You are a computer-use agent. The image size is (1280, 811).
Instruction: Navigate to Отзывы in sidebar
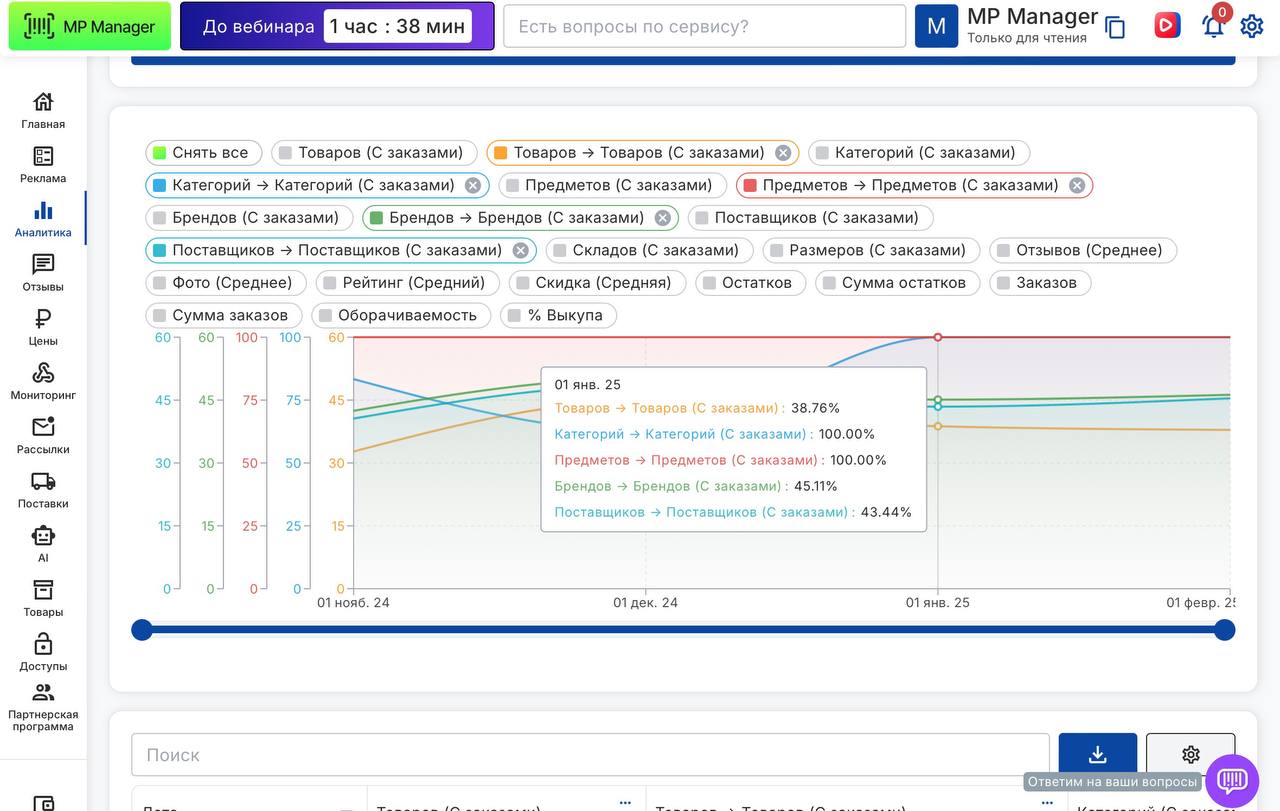pyautogui.click(x=43, y=272)
